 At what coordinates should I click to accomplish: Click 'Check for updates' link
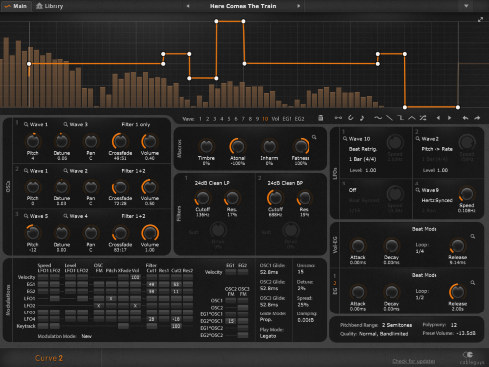414,361
